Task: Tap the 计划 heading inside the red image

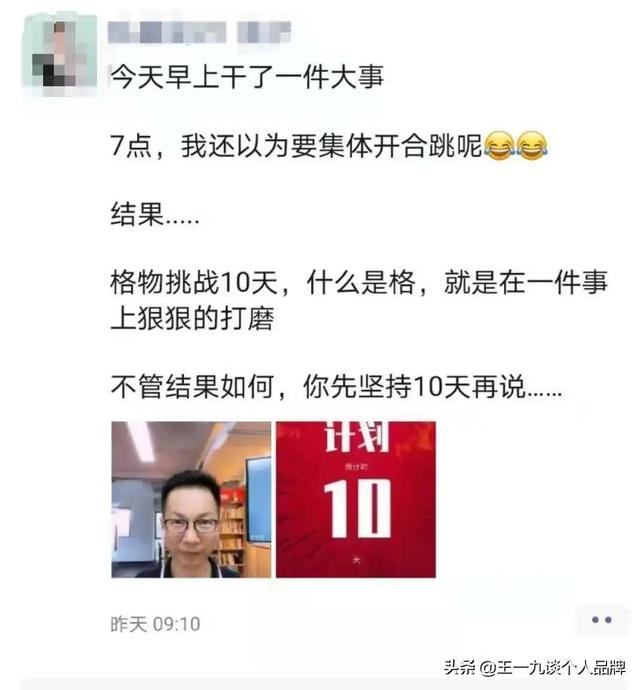Action: [x=357, y=436]
